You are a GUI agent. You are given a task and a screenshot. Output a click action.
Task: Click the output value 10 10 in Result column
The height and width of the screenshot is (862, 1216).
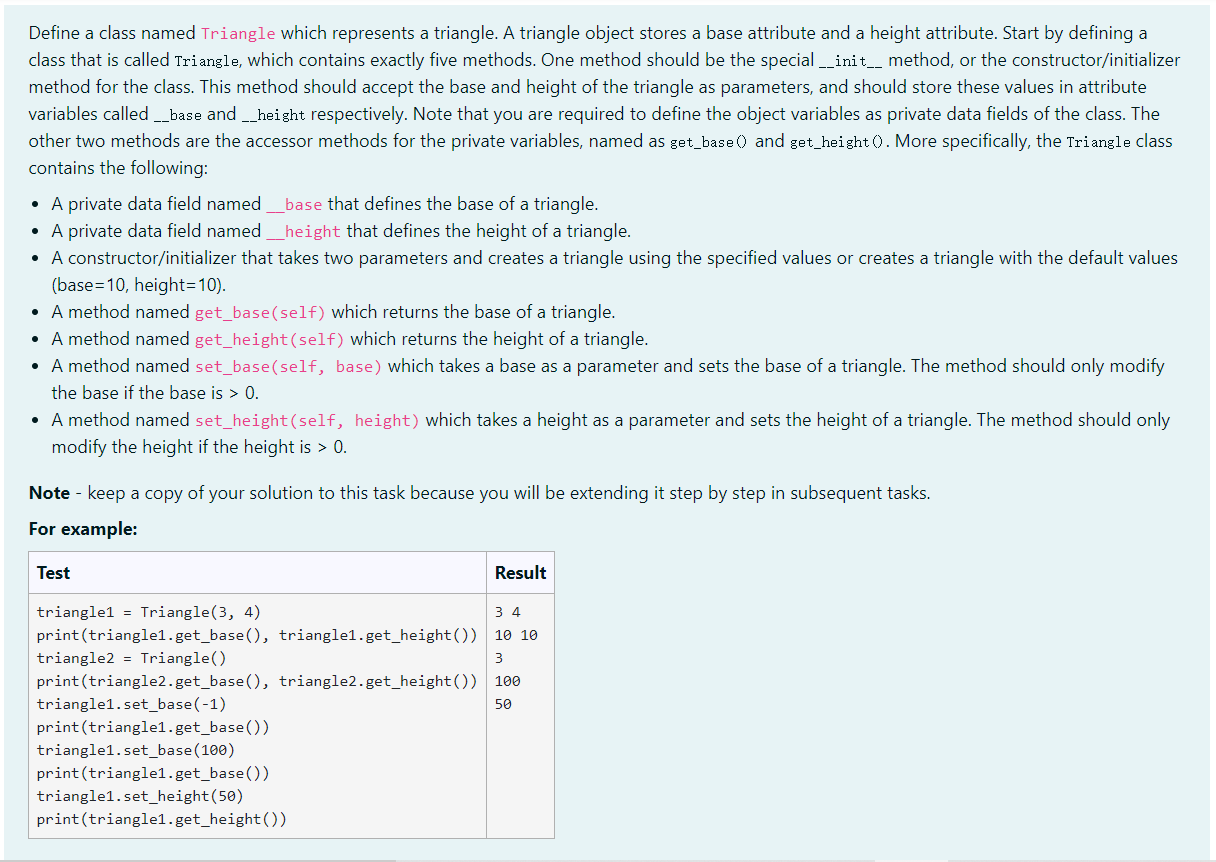[x=513, y=635]
